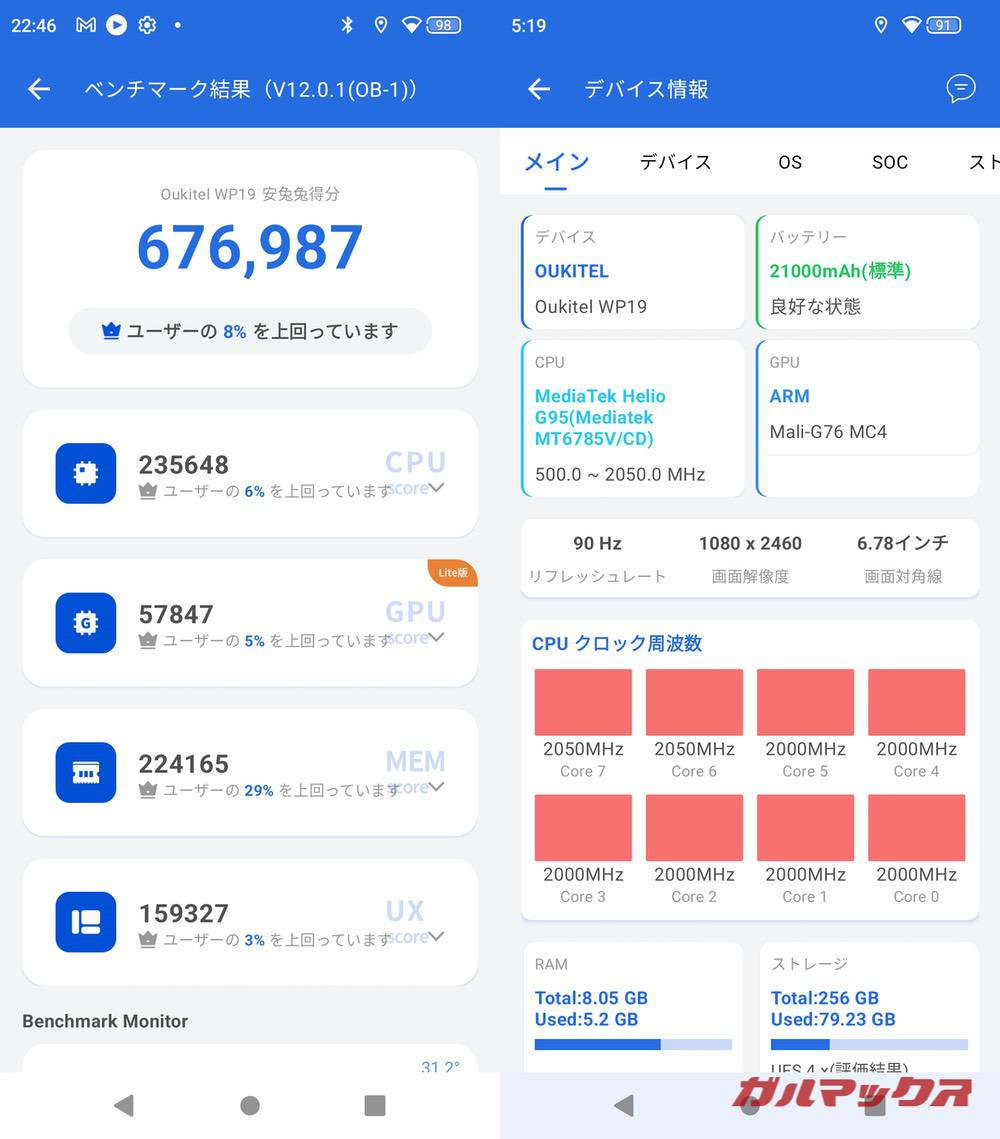Open the MediaTek Helio G95 CPU card
Screen dimensions: 1000x1139
coord(633,418)
